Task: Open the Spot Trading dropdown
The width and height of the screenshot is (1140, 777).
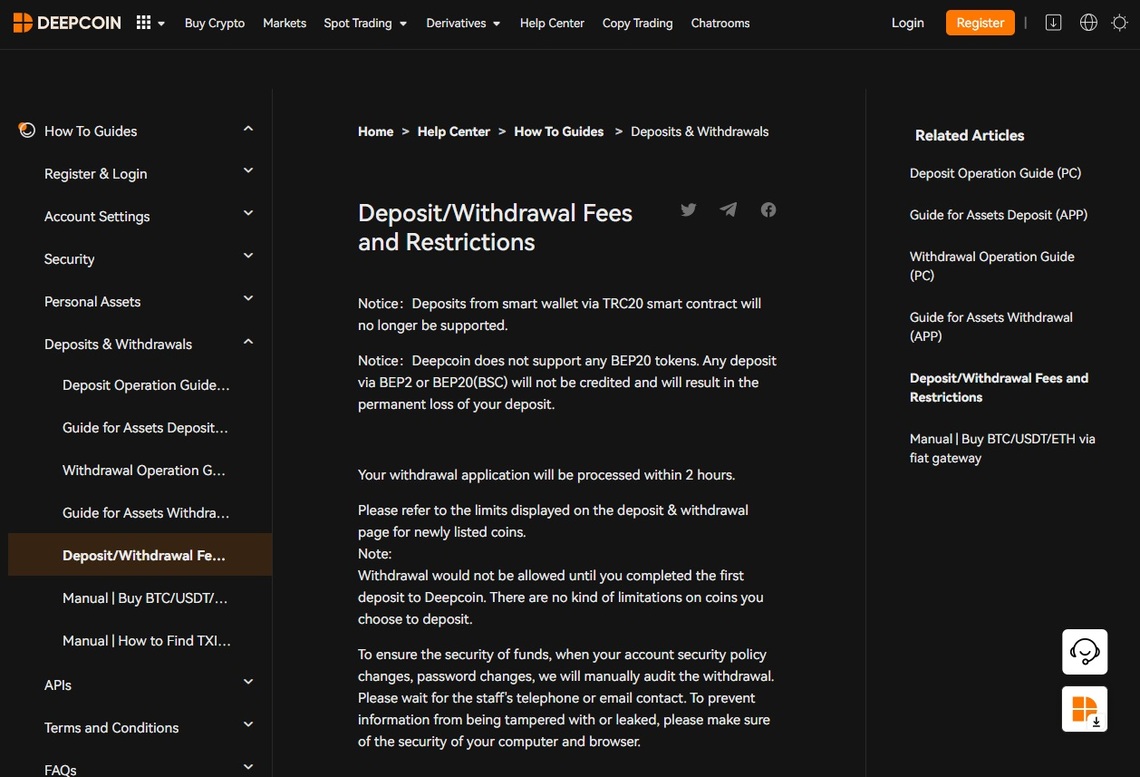Action: (x=365, y=23)
